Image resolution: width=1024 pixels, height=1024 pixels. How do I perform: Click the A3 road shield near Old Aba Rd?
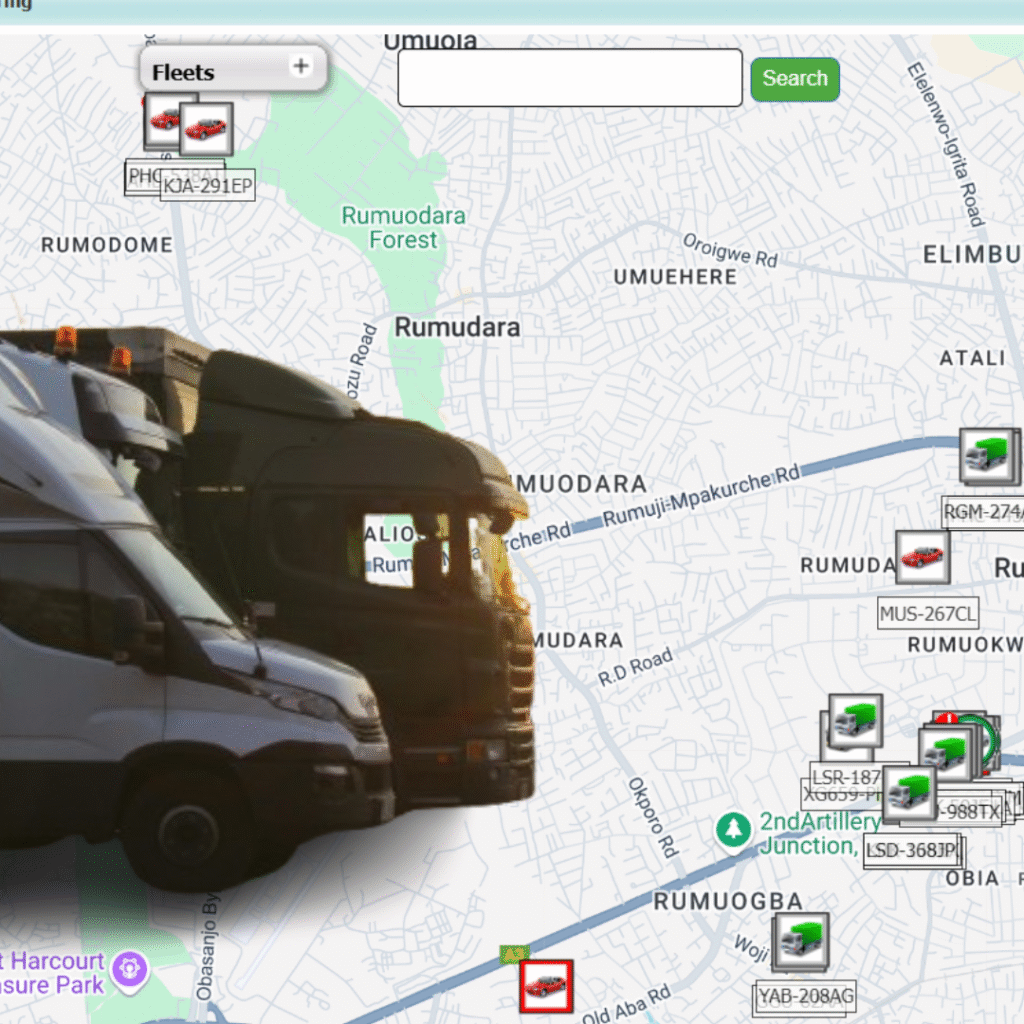coord(514,954)
